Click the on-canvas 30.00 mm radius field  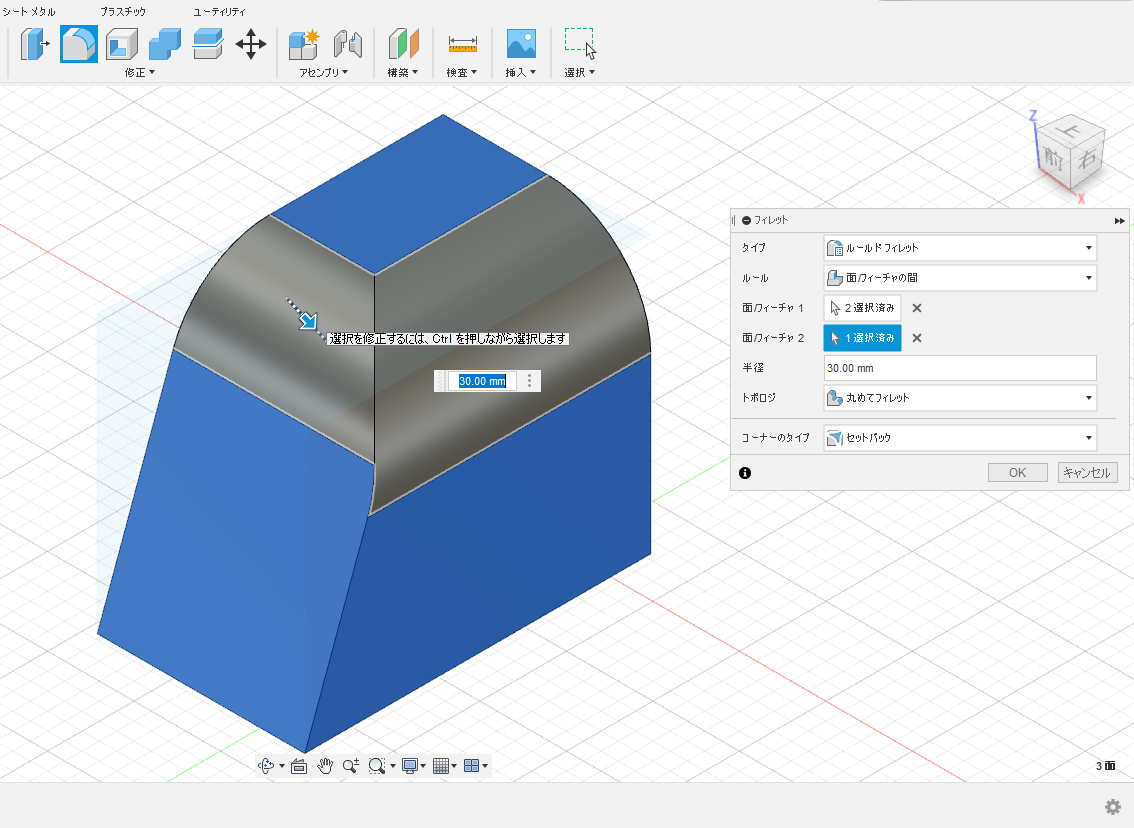pyautogui.click(x=482, y=381)
